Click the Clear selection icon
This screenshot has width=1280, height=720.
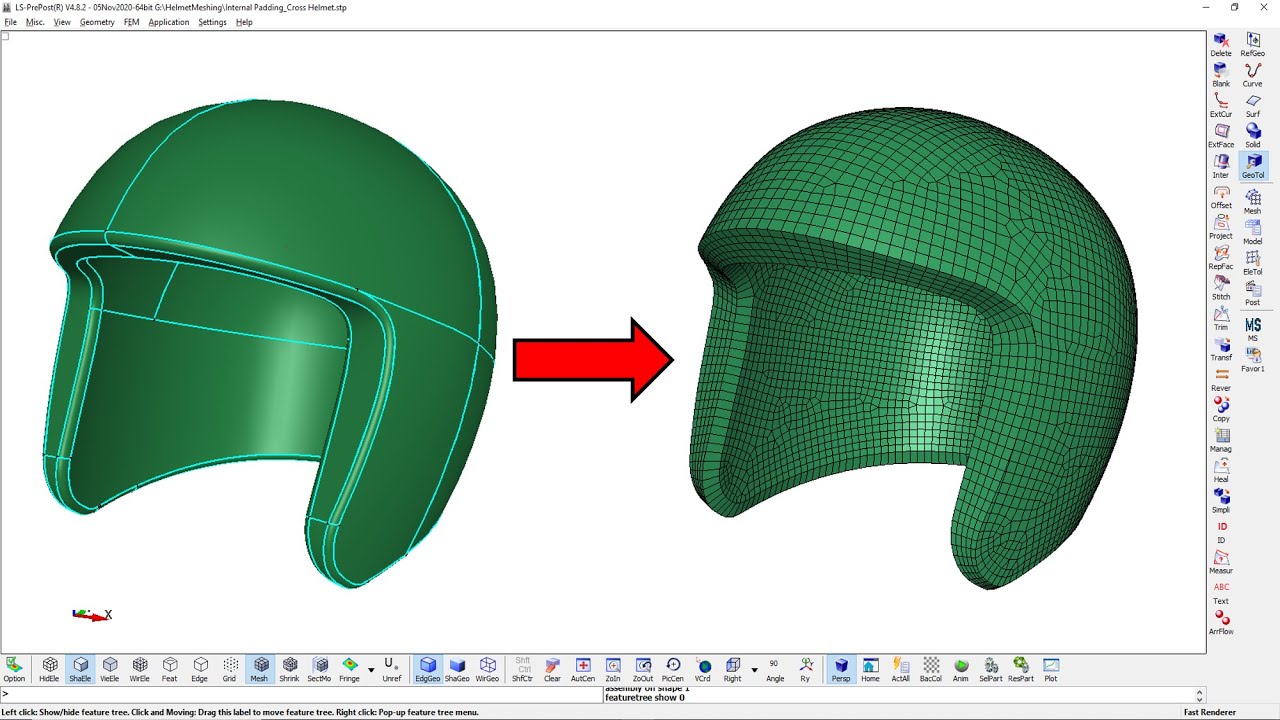click(x=552, y=669)
